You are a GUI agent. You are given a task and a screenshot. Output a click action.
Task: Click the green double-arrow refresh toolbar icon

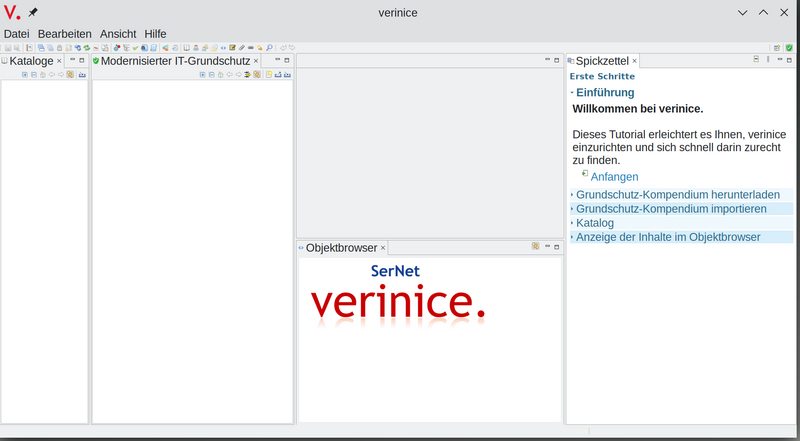tap(87, 48)
